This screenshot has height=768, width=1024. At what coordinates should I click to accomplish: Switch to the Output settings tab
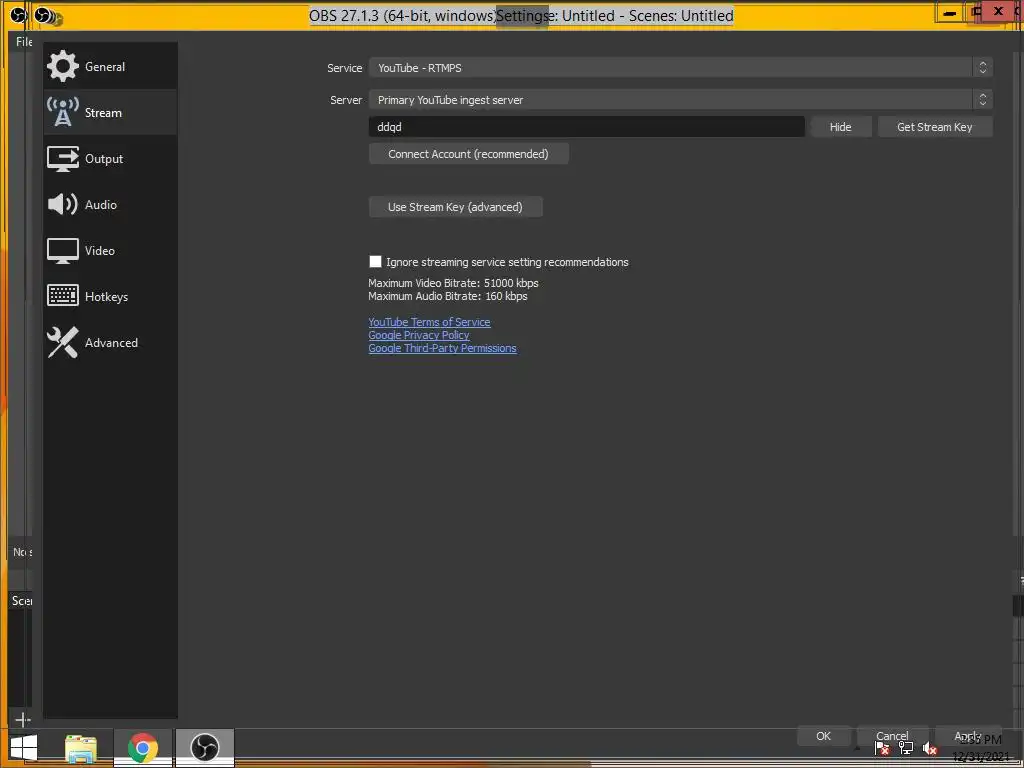110,159
